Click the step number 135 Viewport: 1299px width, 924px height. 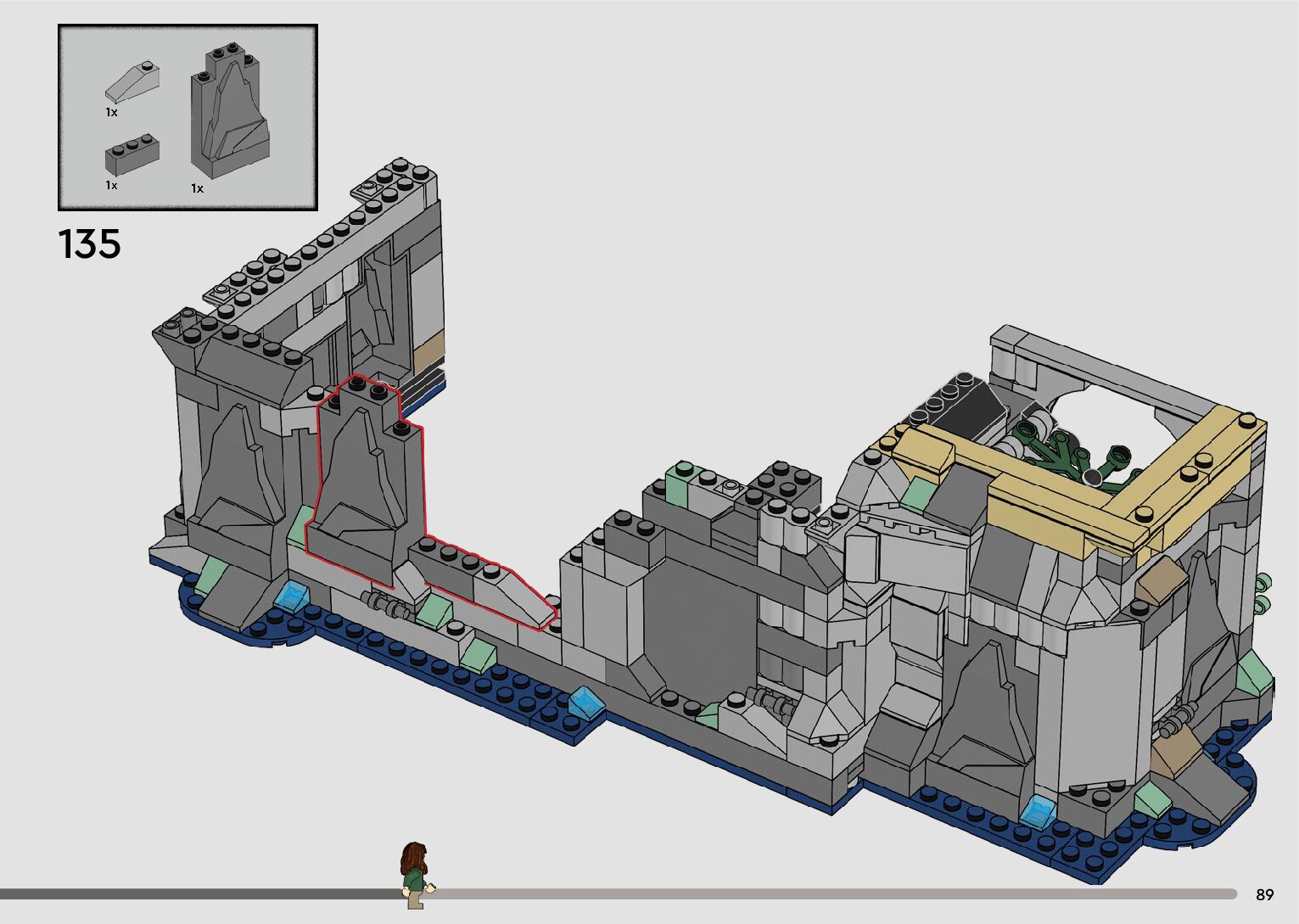pyautogui.click(x=90, y=244)
